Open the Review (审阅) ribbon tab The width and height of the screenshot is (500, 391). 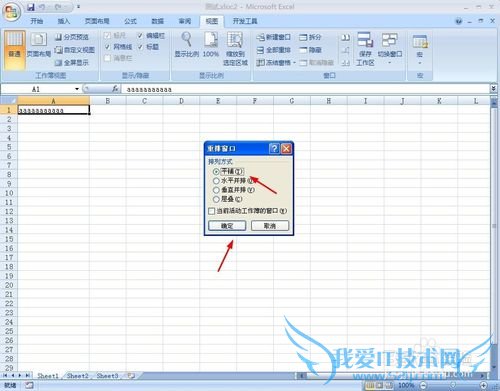[185, 21]
